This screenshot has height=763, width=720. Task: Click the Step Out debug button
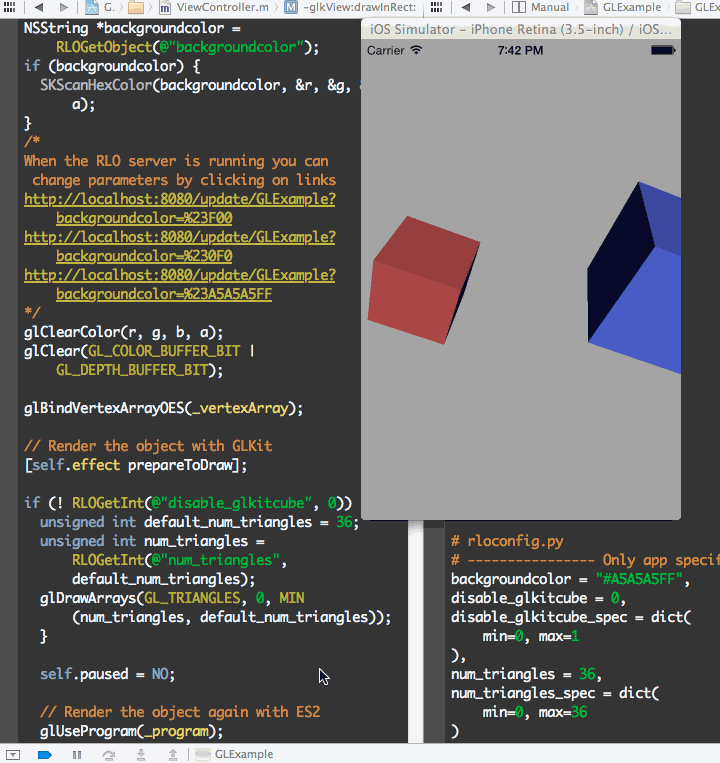coord(173,755)
